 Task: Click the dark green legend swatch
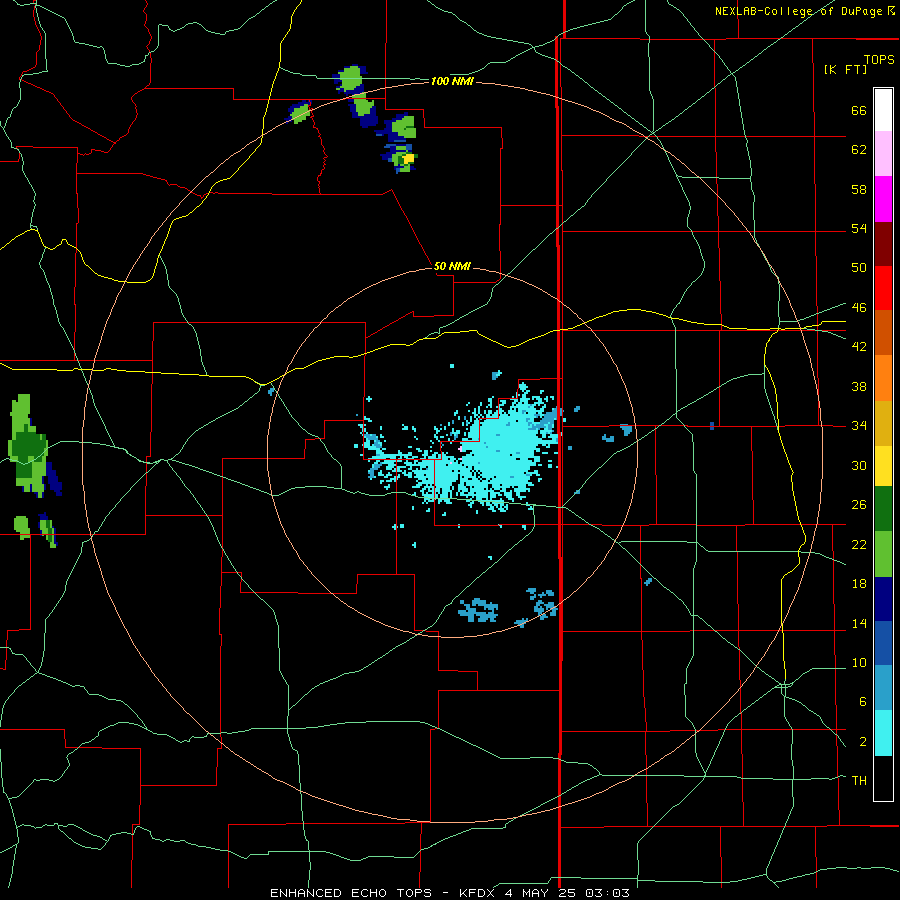[883, 509]
